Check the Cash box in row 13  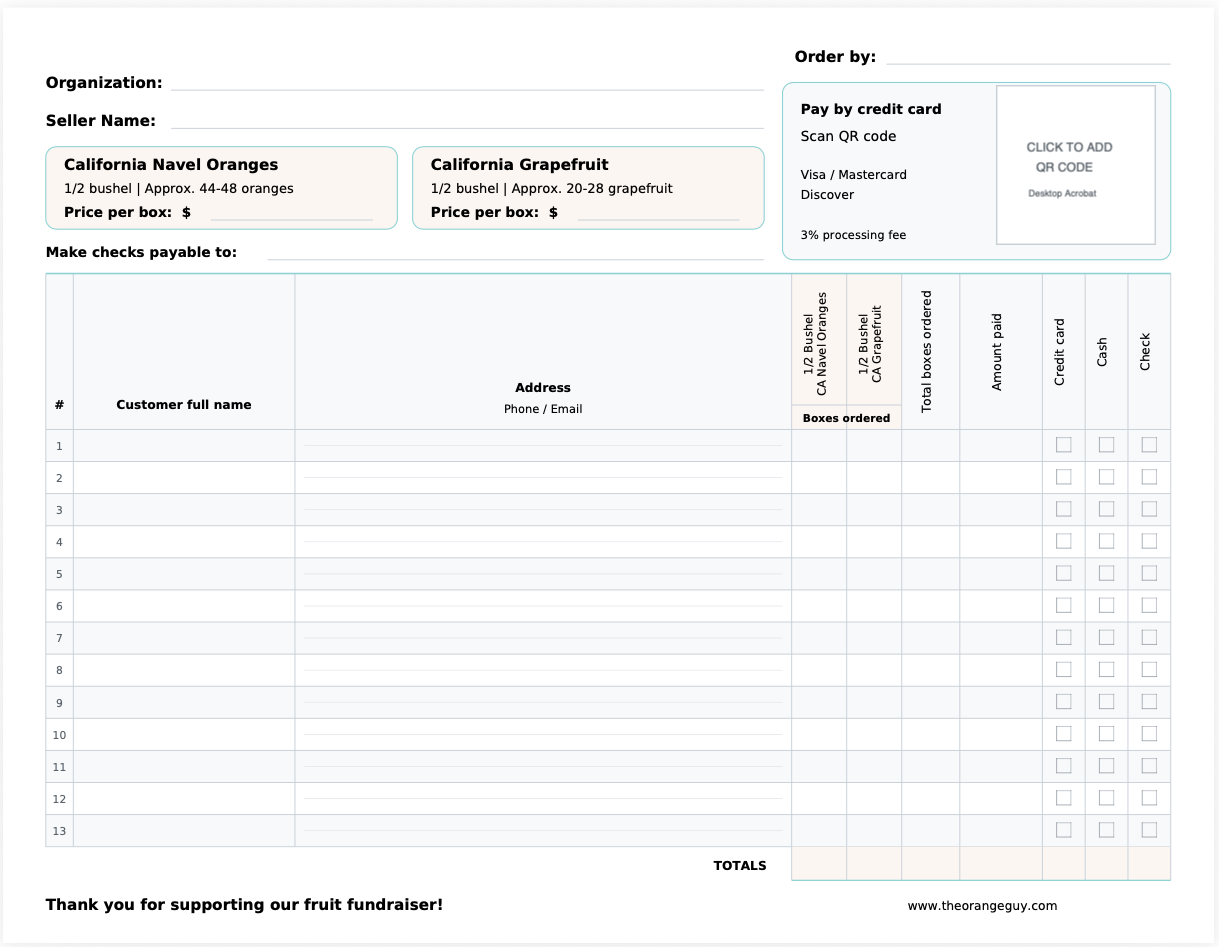click(1106, 829)
